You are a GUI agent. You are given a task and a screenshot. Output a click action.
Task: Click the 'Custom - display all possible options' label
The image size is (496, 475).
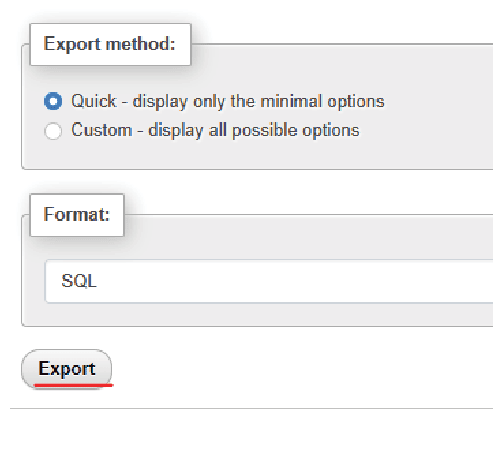pyautogui.click(x=215, y=130)
